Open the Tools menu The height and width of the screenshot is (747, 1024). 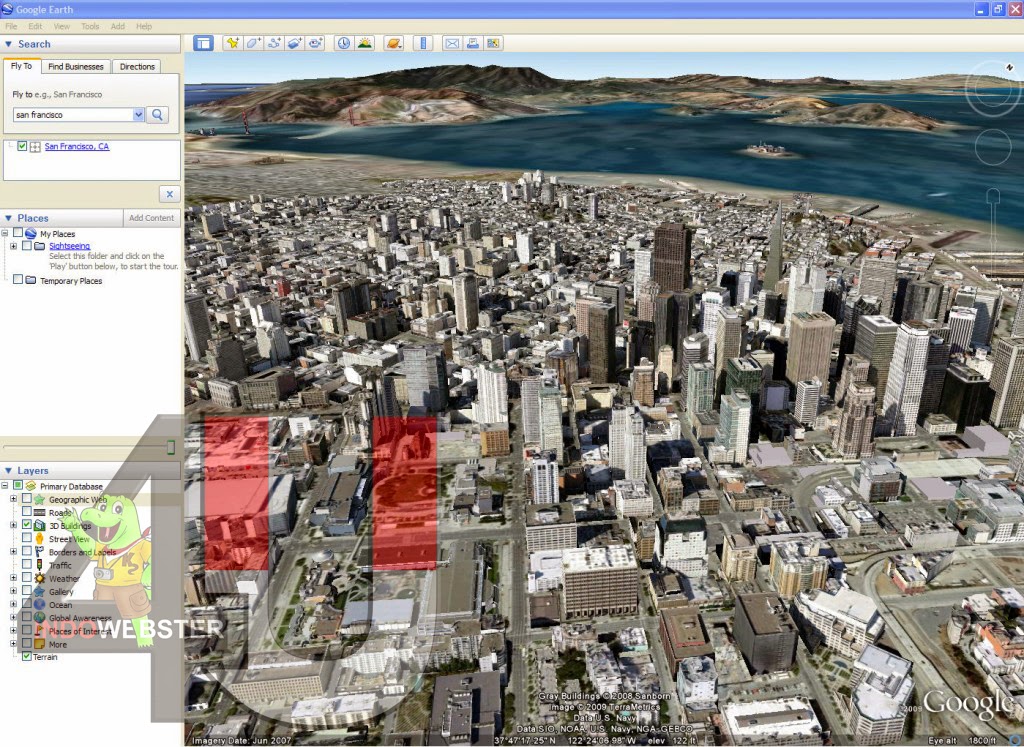[90, 26]
